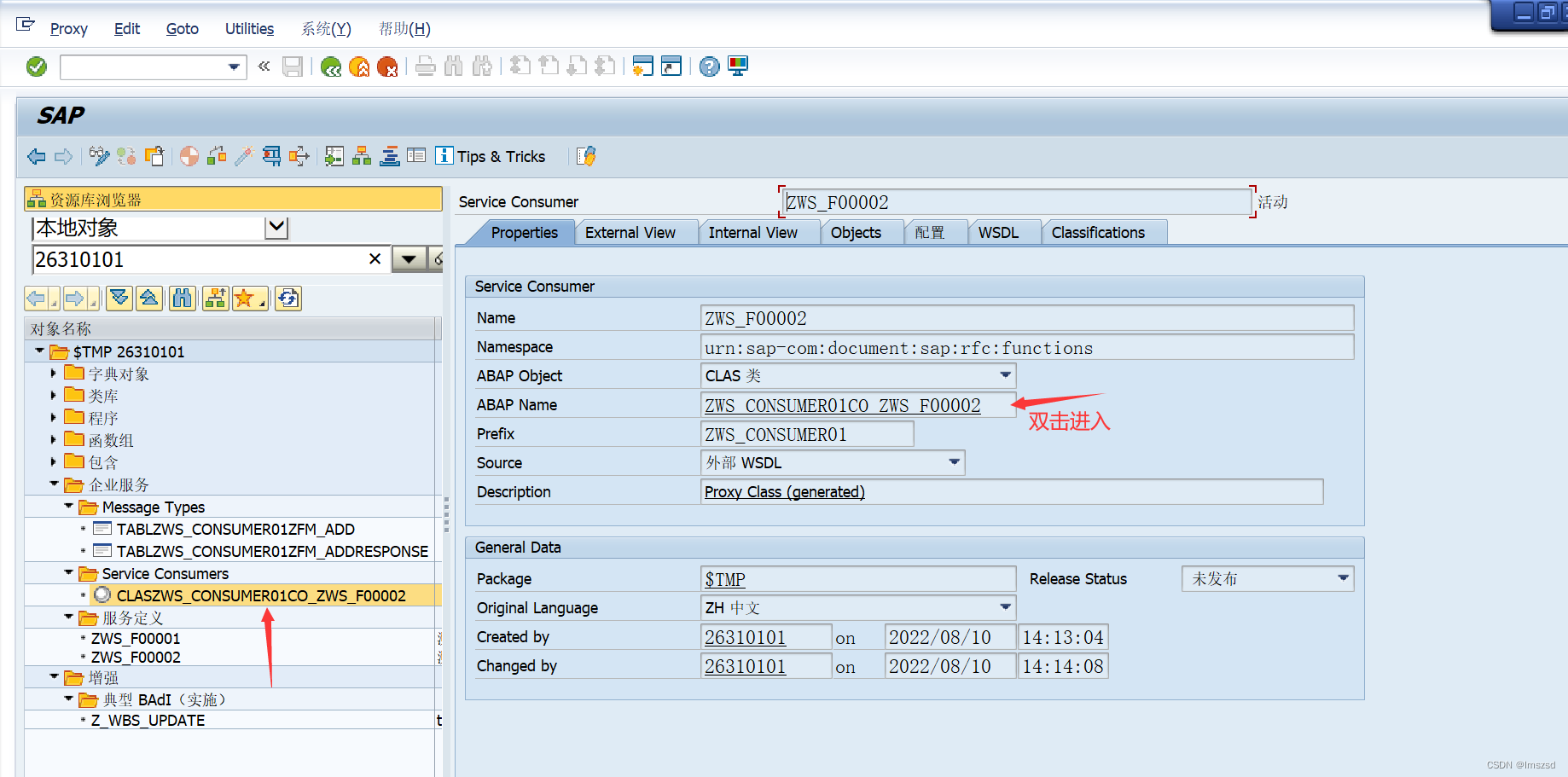Click the Prefix ZWS_CONSUMER01 field
Viewport: 1568px width, 777px height.
(x=807, y=434)
